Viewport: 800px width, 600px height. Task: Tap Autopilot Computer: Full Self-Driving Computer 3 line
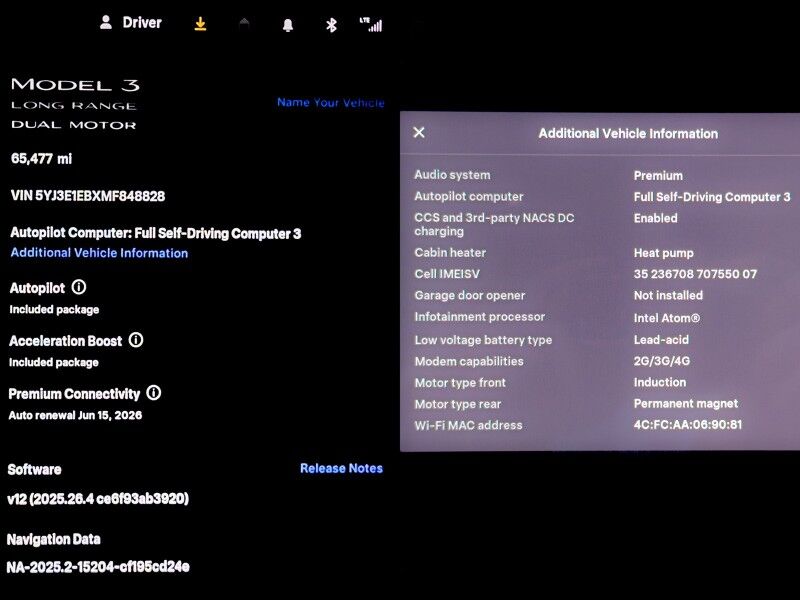(x=156, y=233)
